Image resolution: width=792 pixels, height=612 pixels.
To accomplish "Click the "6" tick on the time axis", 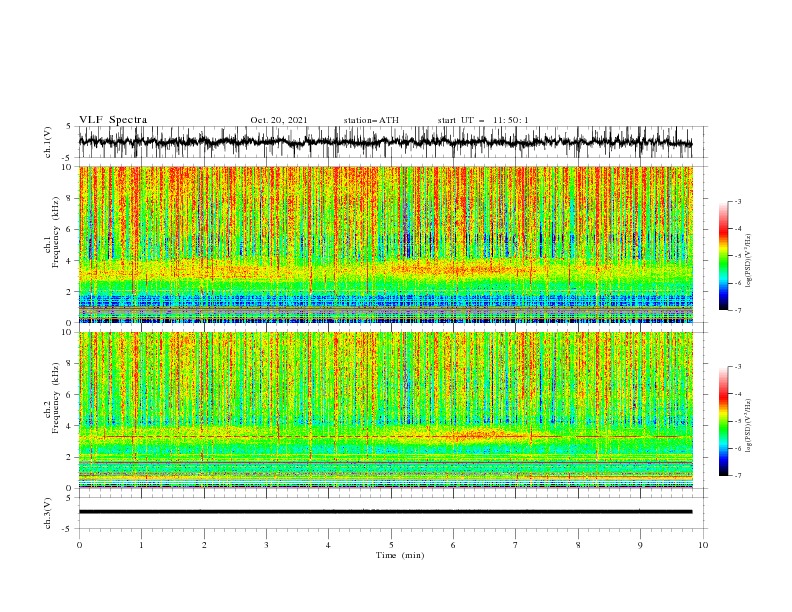I will coord(453,545).
